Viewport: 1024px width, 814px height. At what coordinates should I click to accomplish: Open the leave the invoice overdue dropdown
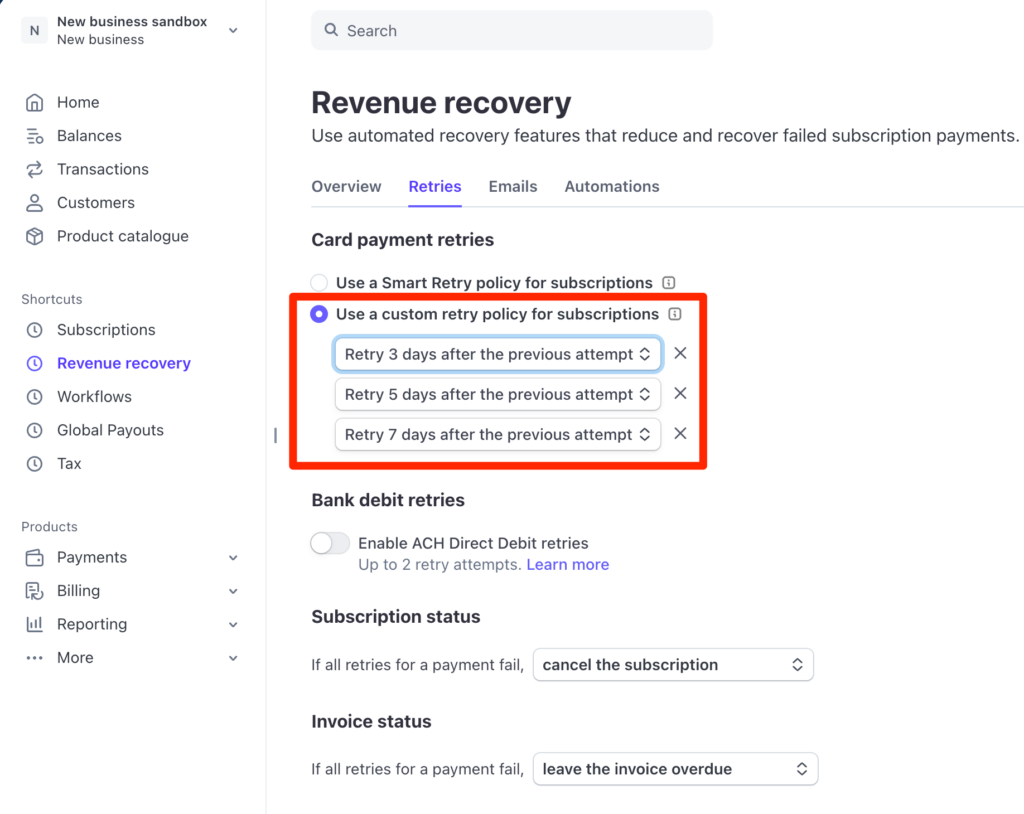[675, 769]
